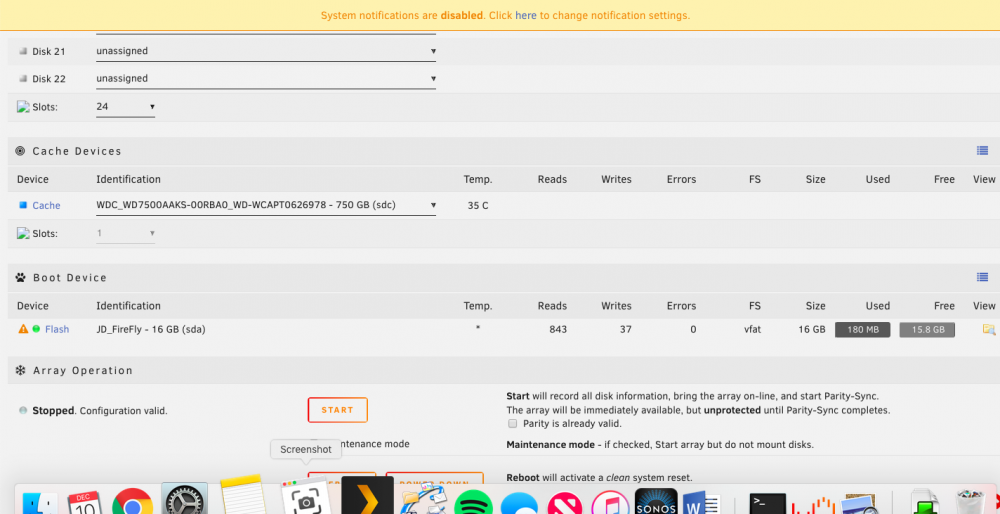The width and height of the screenshot is (1000, 514).
Task: Open the Cache device link
Action: 47,205
